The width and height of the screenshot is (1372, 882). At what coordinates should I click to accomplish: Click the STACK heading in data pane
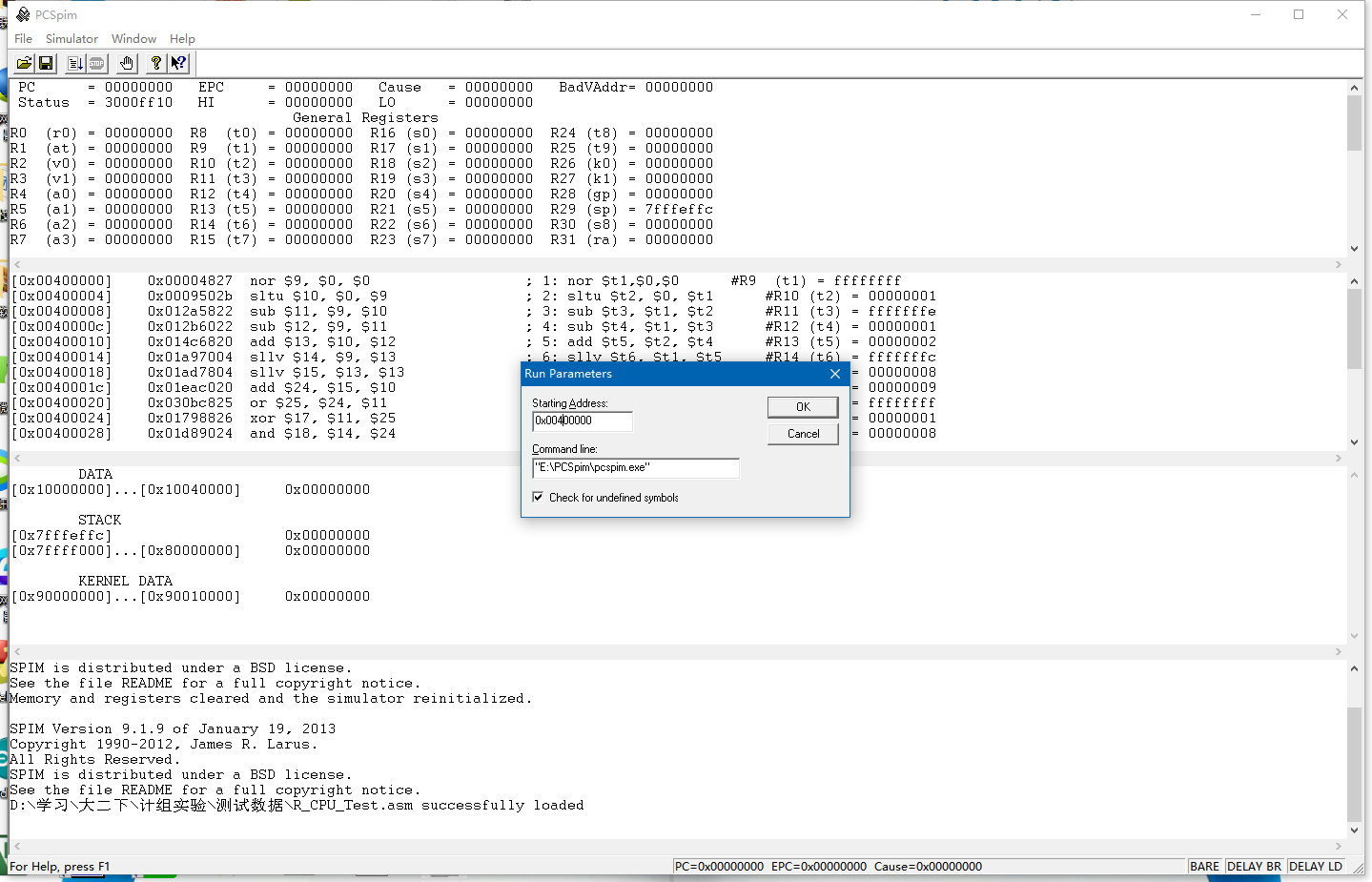(x=100, y=520)
